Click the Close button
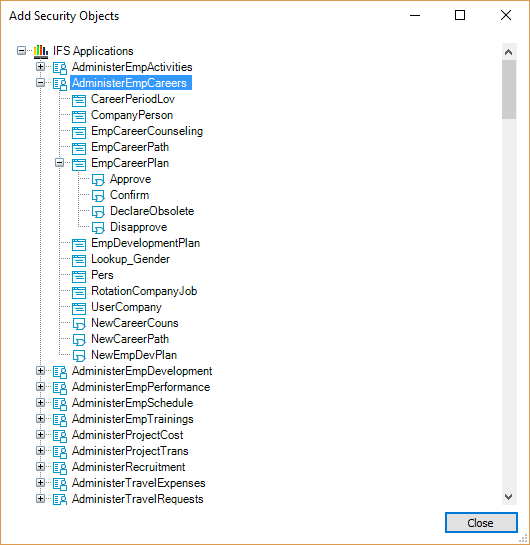 coord(481,523)
